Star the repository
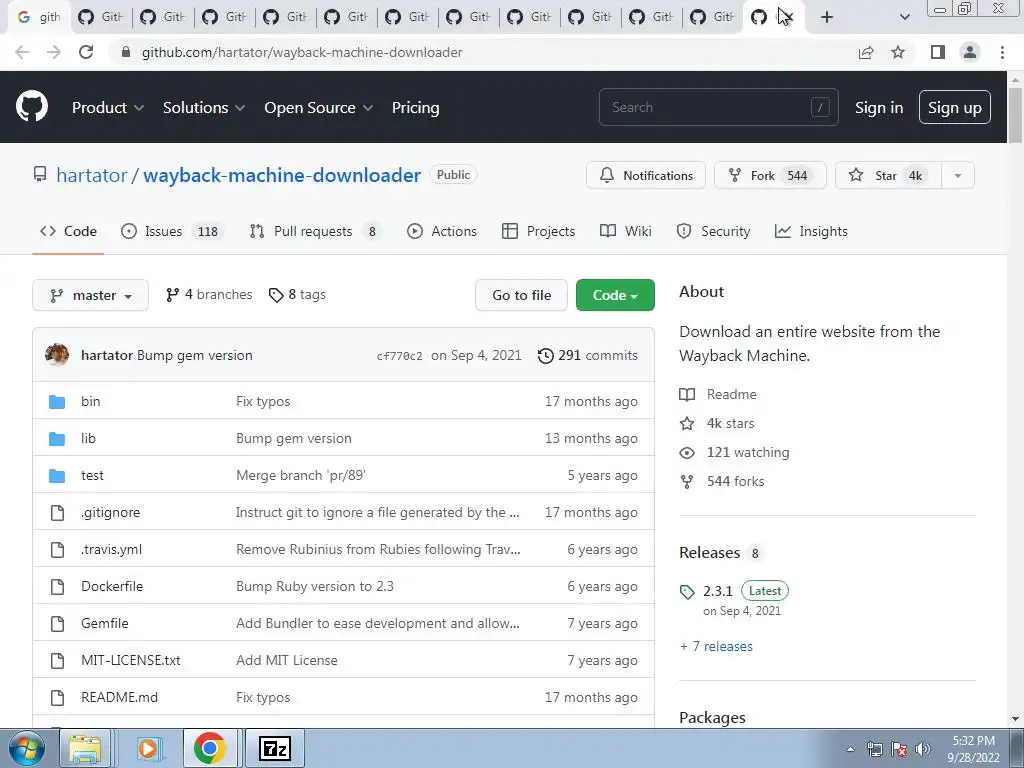This screenshot has height=768, width=1024. pos(888,175)
